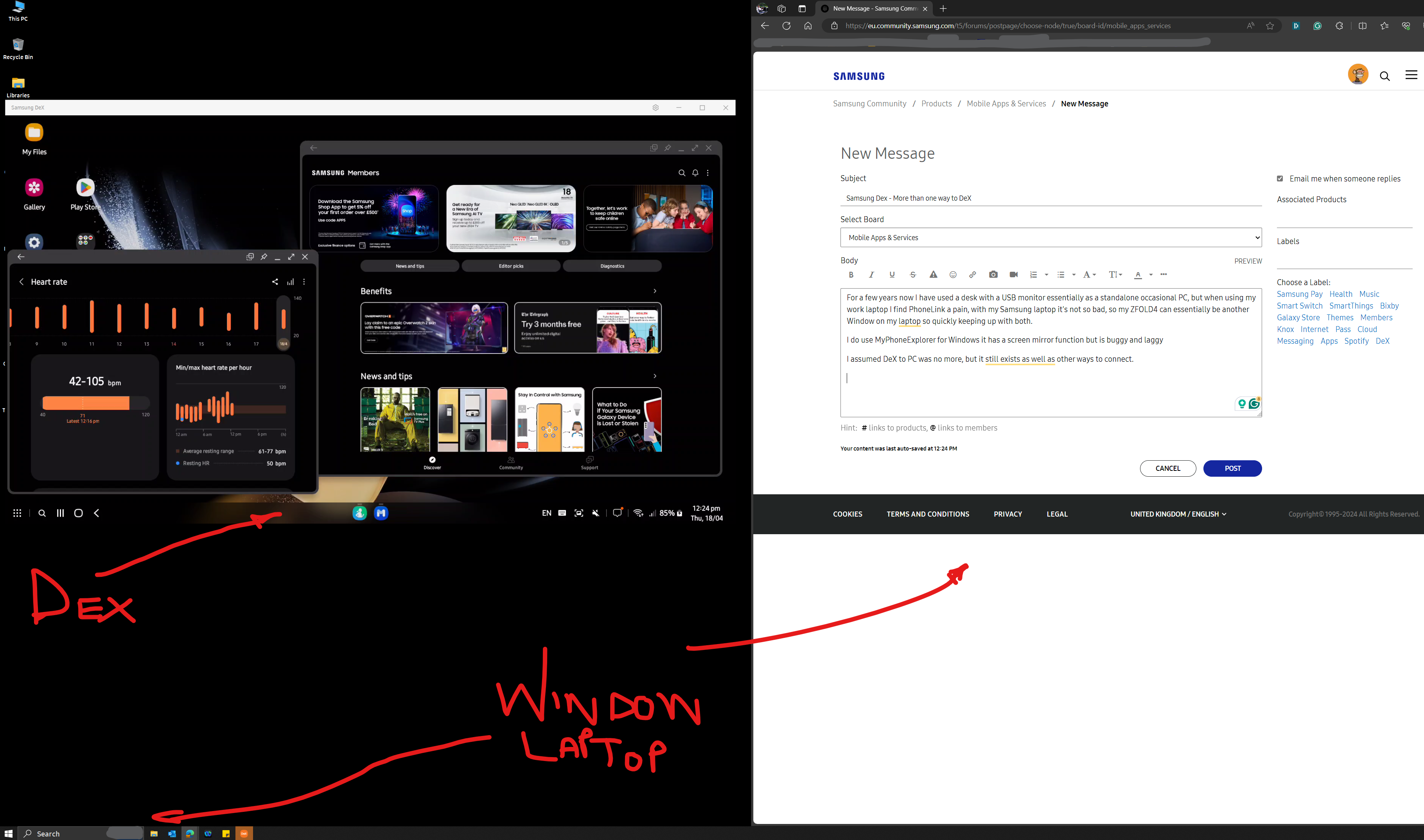Screen dimensions: 1424x840
Task: Apply strikethrough formatting
Action: point(912,275)
